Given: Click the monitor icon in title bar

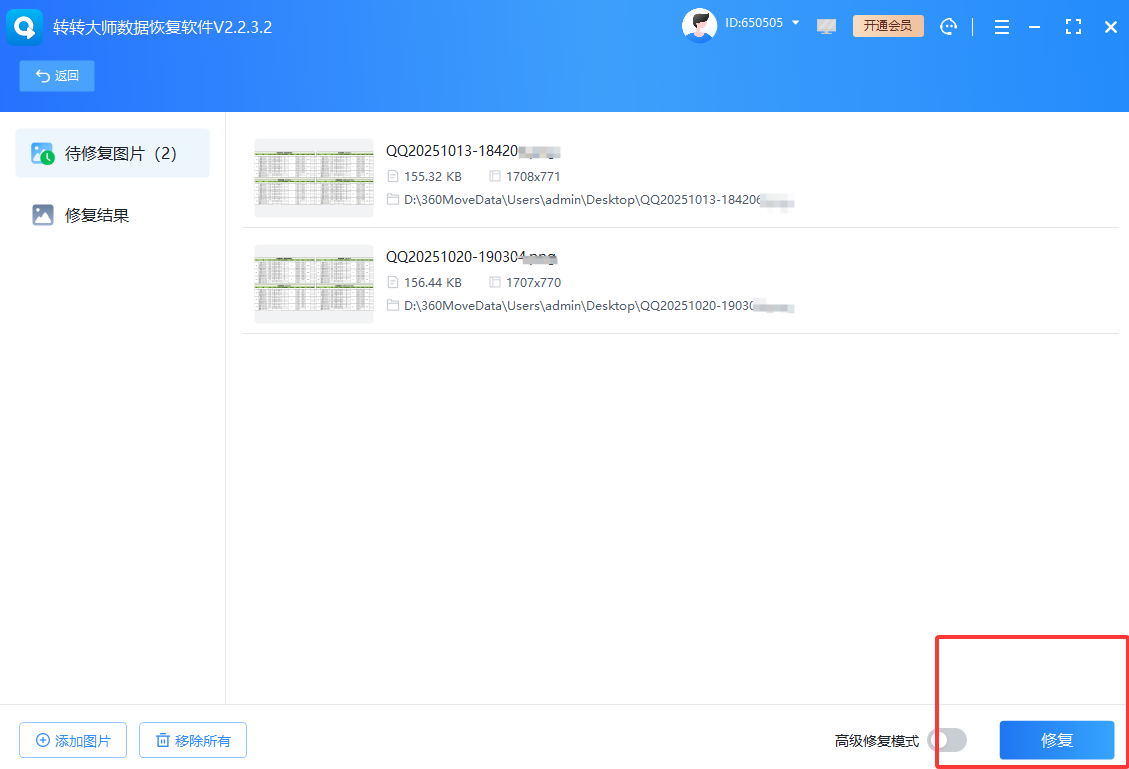Looking at the screenshot, I should click(x=826, y=27).
